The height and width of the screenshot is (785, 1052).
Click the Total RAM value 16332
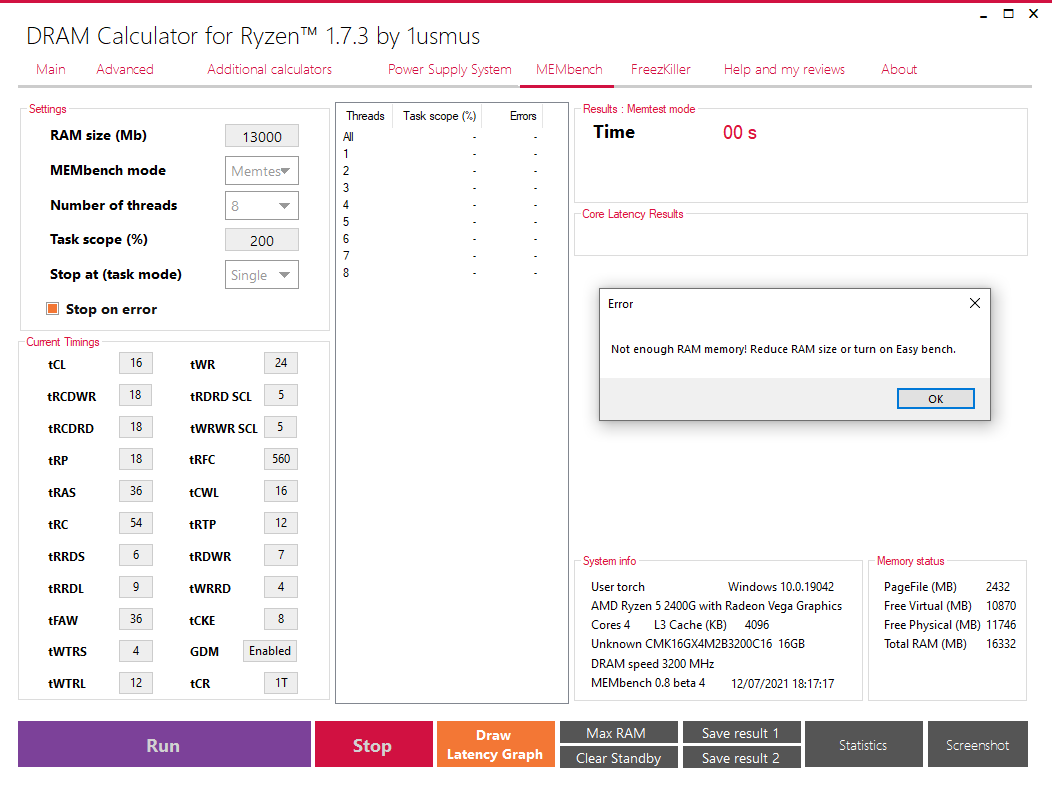pos(1000,643)
